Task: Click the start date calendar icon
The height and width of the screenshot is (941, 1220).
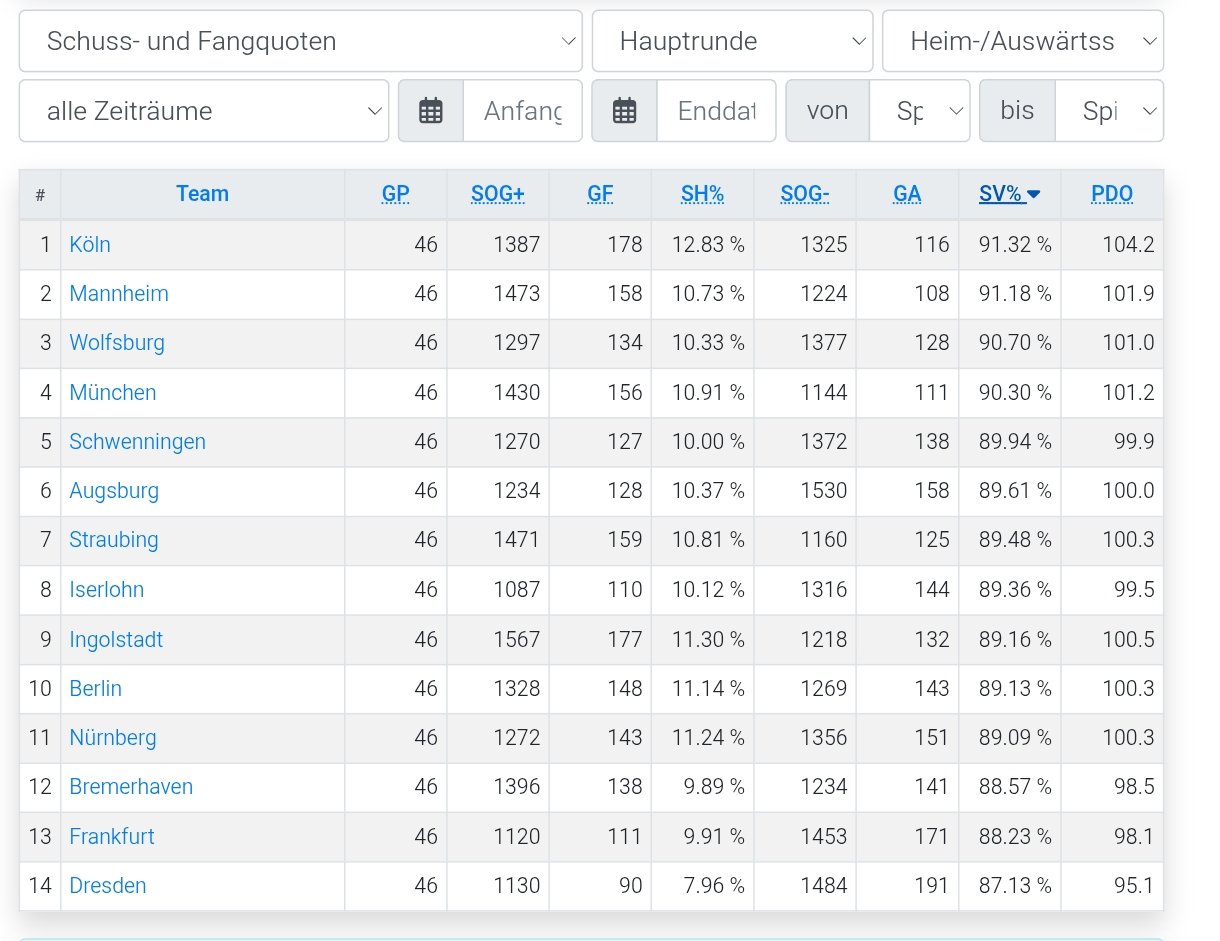Action: pyautogui.click(x=431, y=111)
